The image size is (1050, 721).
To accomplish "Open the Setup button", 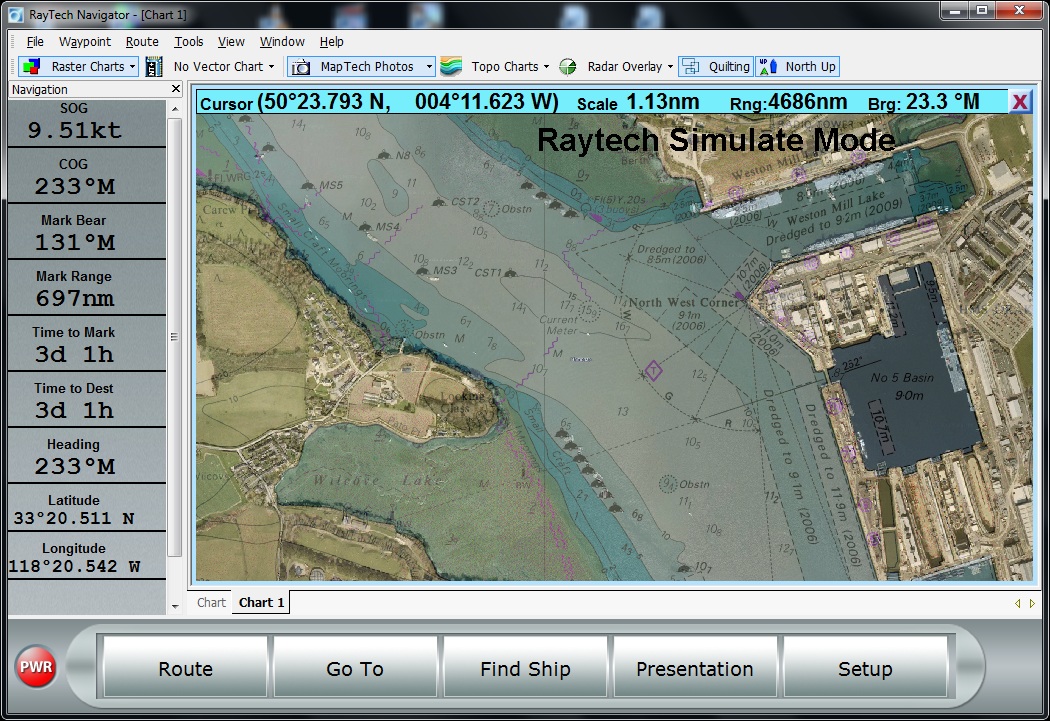I will [865, 667].
